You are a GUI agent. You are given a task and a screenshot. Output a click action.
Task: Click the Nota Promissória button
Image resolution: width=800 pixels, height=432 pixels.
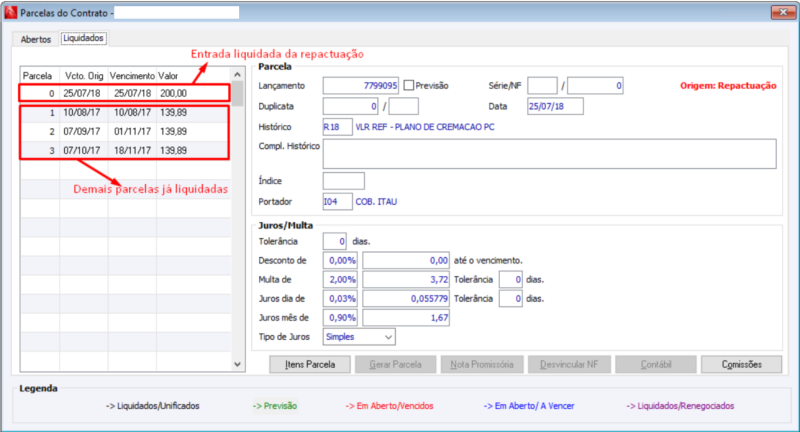pyautogui.click(x=482, y=365)
